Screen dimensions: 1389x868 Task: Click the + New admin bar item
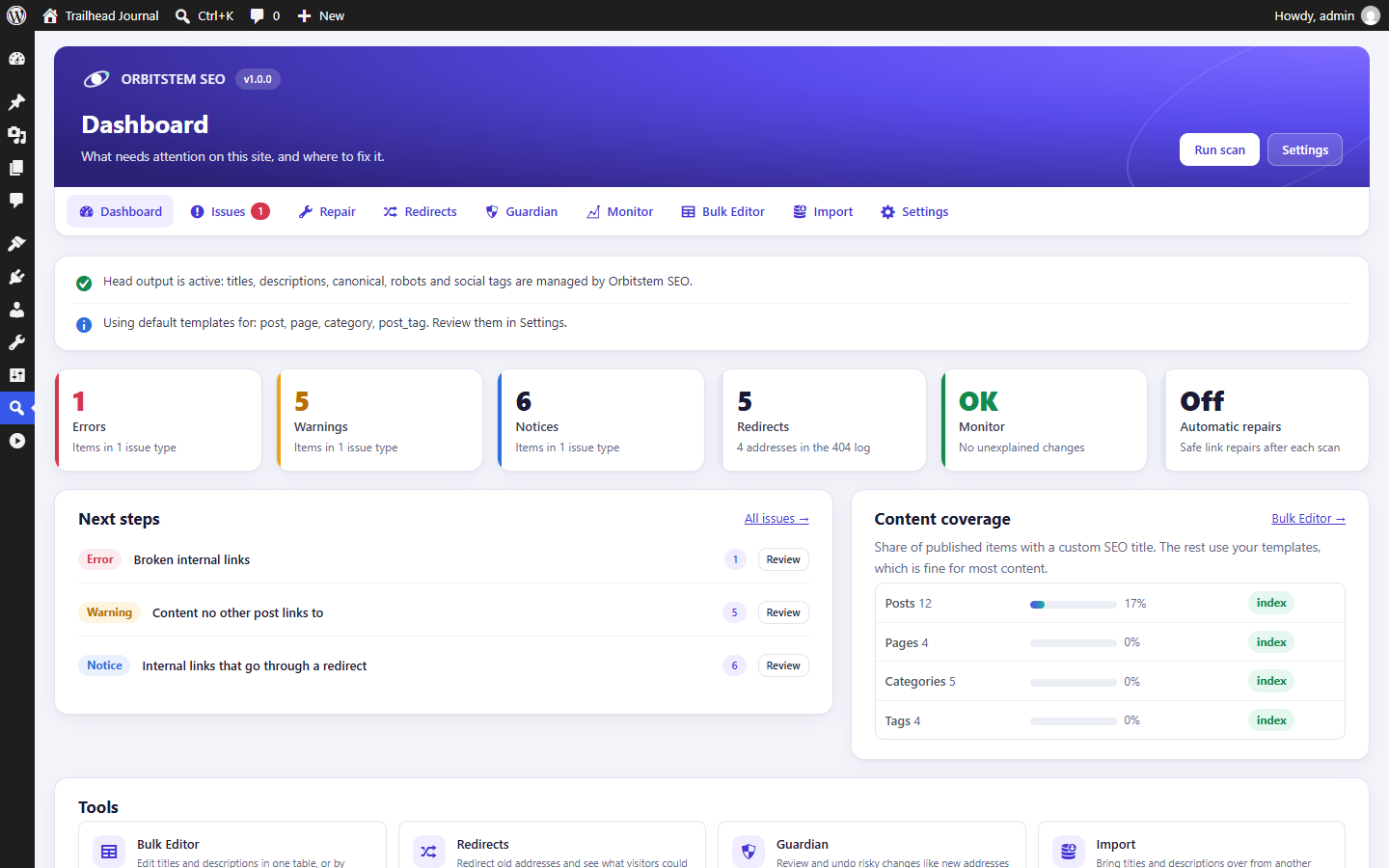click(x=321, y=15)
